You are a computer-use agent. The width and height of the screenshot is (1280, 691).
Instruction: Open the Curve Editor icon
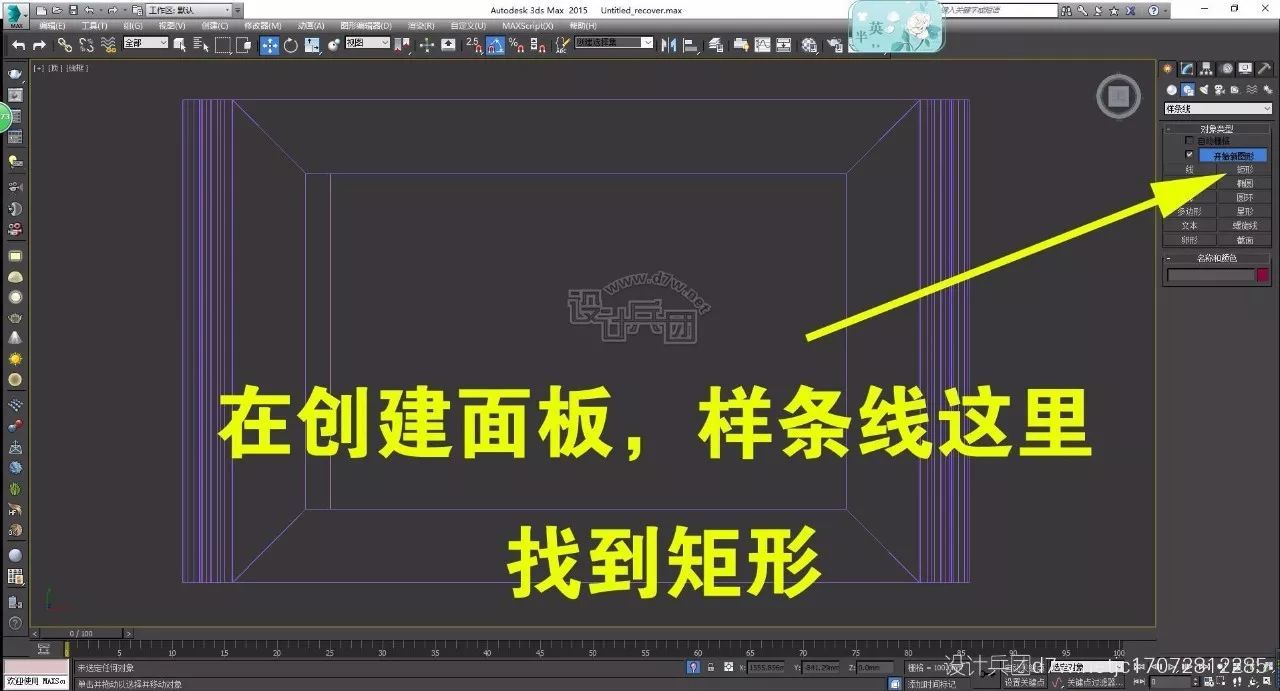(762, 45)
